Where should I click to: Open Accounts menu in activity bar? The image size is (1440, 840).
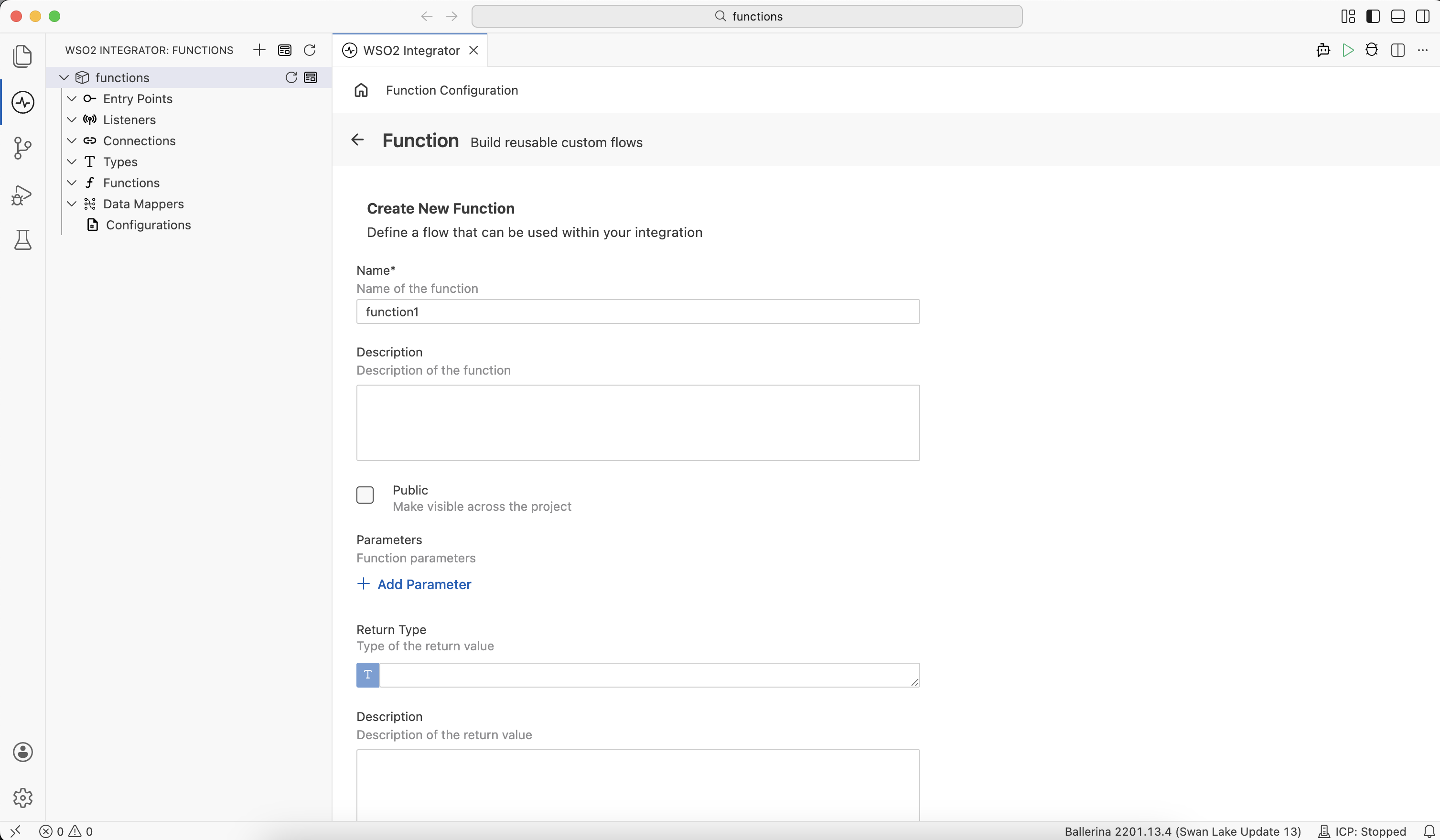pos(22,752)
